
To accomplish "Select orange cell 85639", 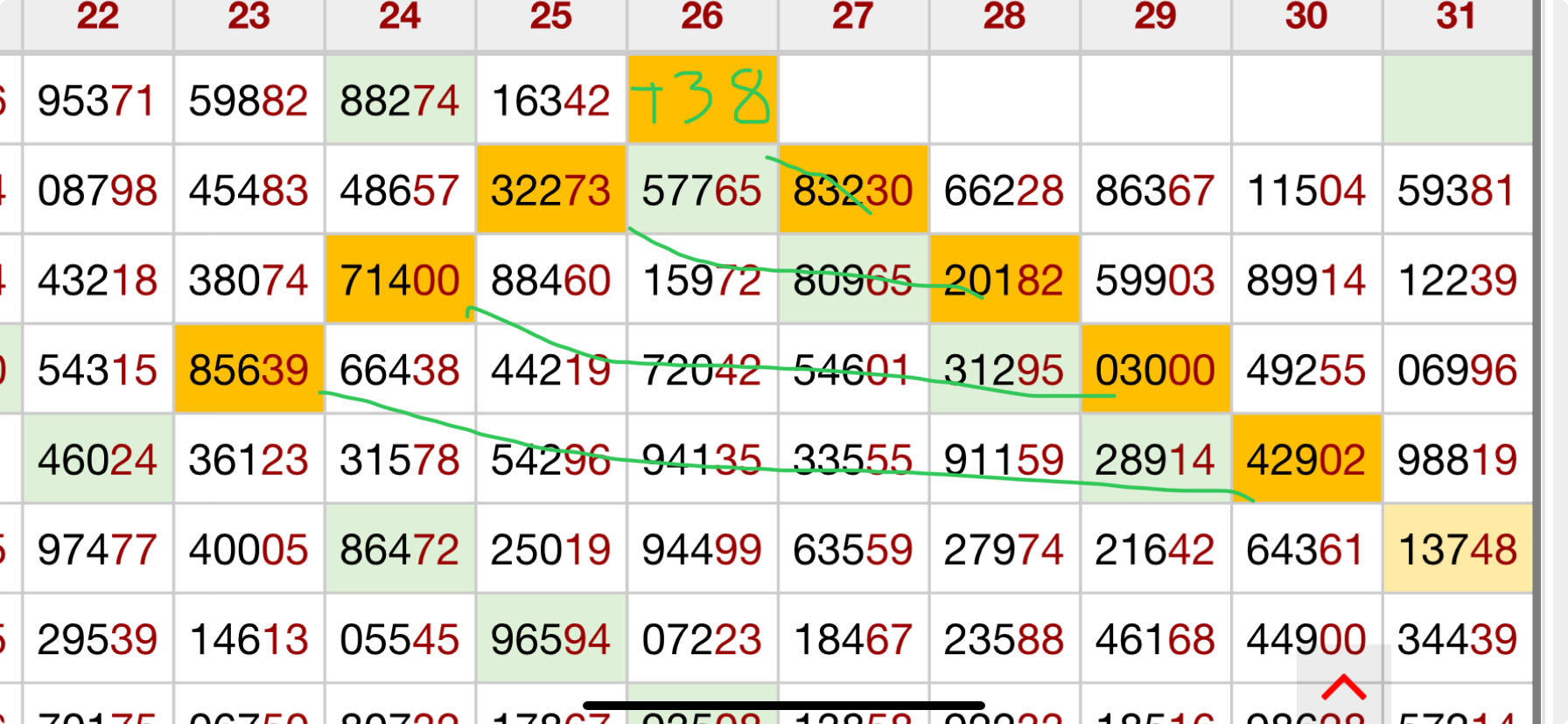I will pyautogui.click(x=248, y=370).
